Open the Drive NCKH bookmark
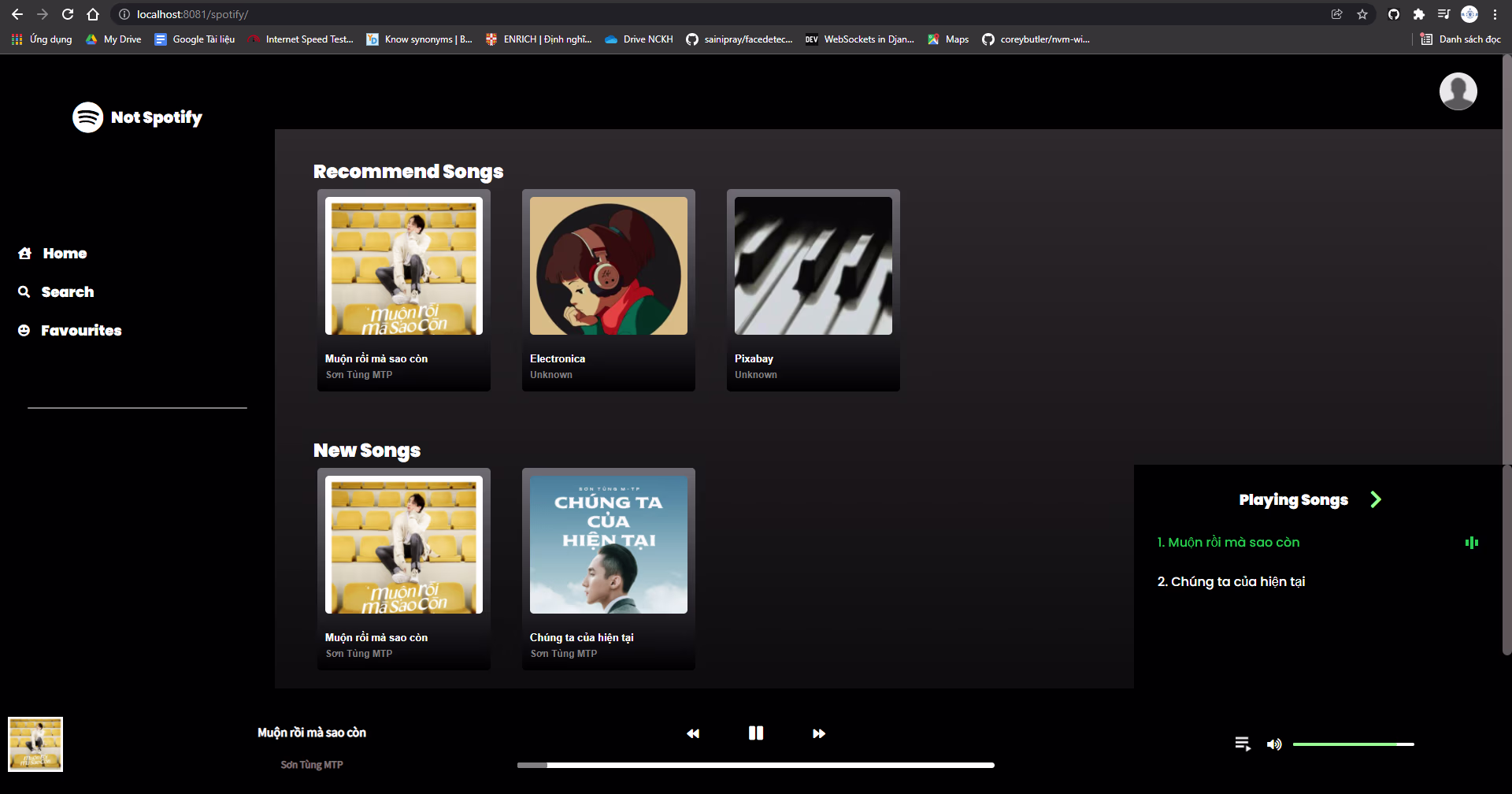The width and height of the screenshot is (1512, 794). coord(639,39)
